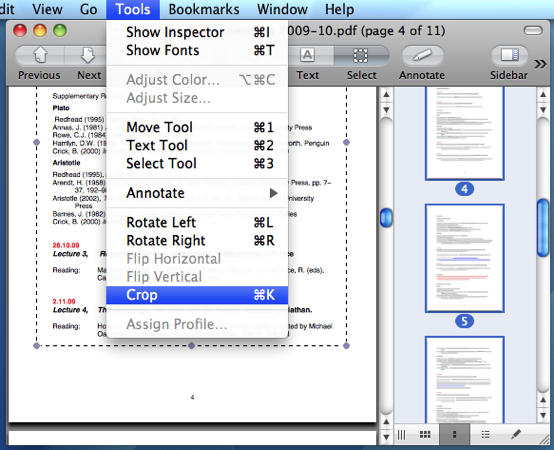Select the Move Tool menu entry

pyautogui.click(x=197, y=127)
